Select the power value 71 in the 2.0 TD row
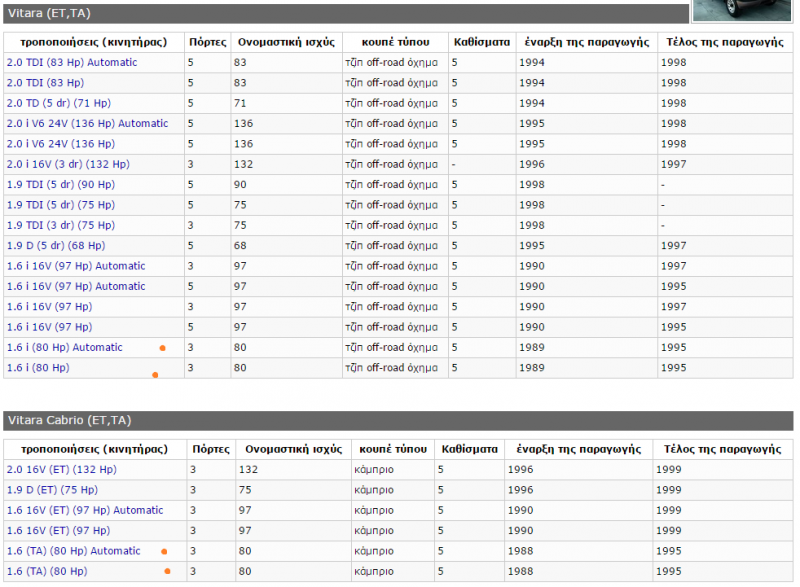 click(x=240, y=104)
